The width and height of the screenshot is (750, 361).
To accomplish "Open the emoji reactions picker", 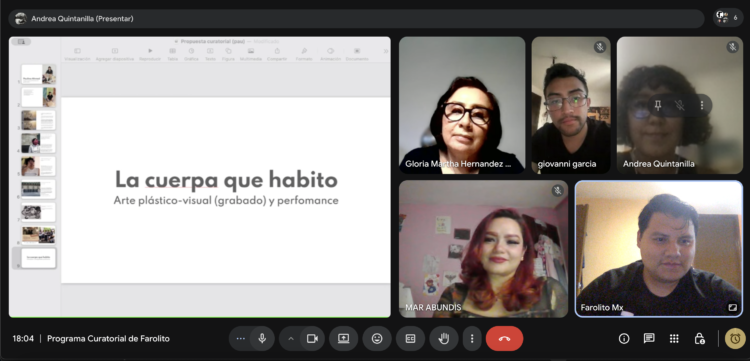I will (x=377, y=339).
